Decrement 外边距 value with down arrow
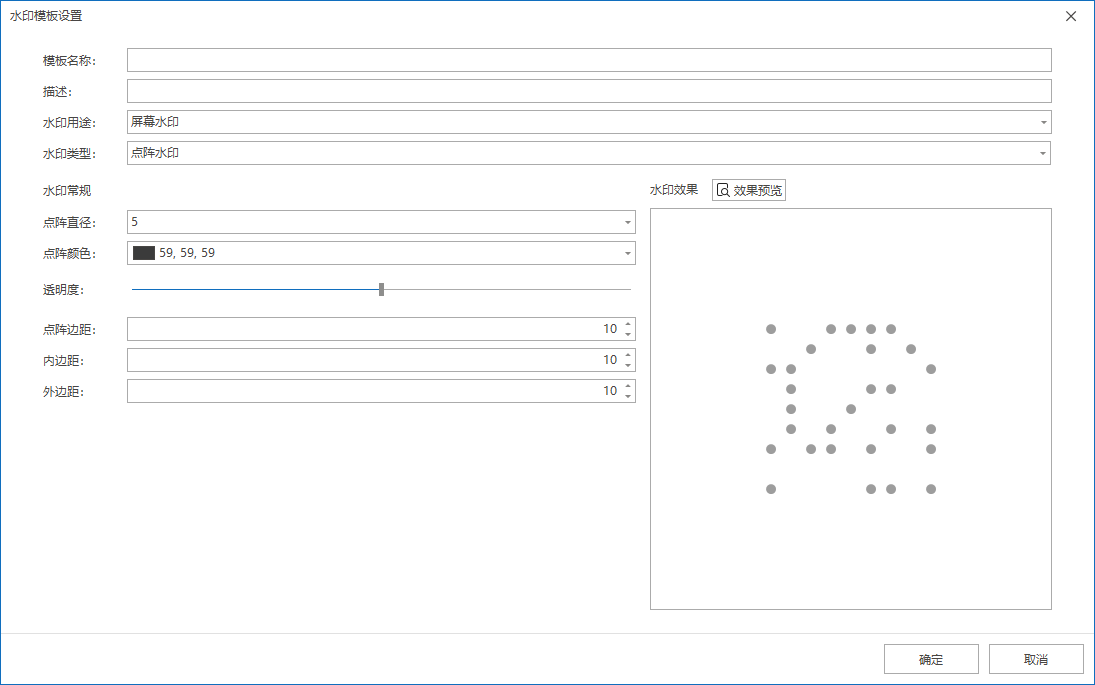This screenshot has height=685, width=1095. (628, 396)
